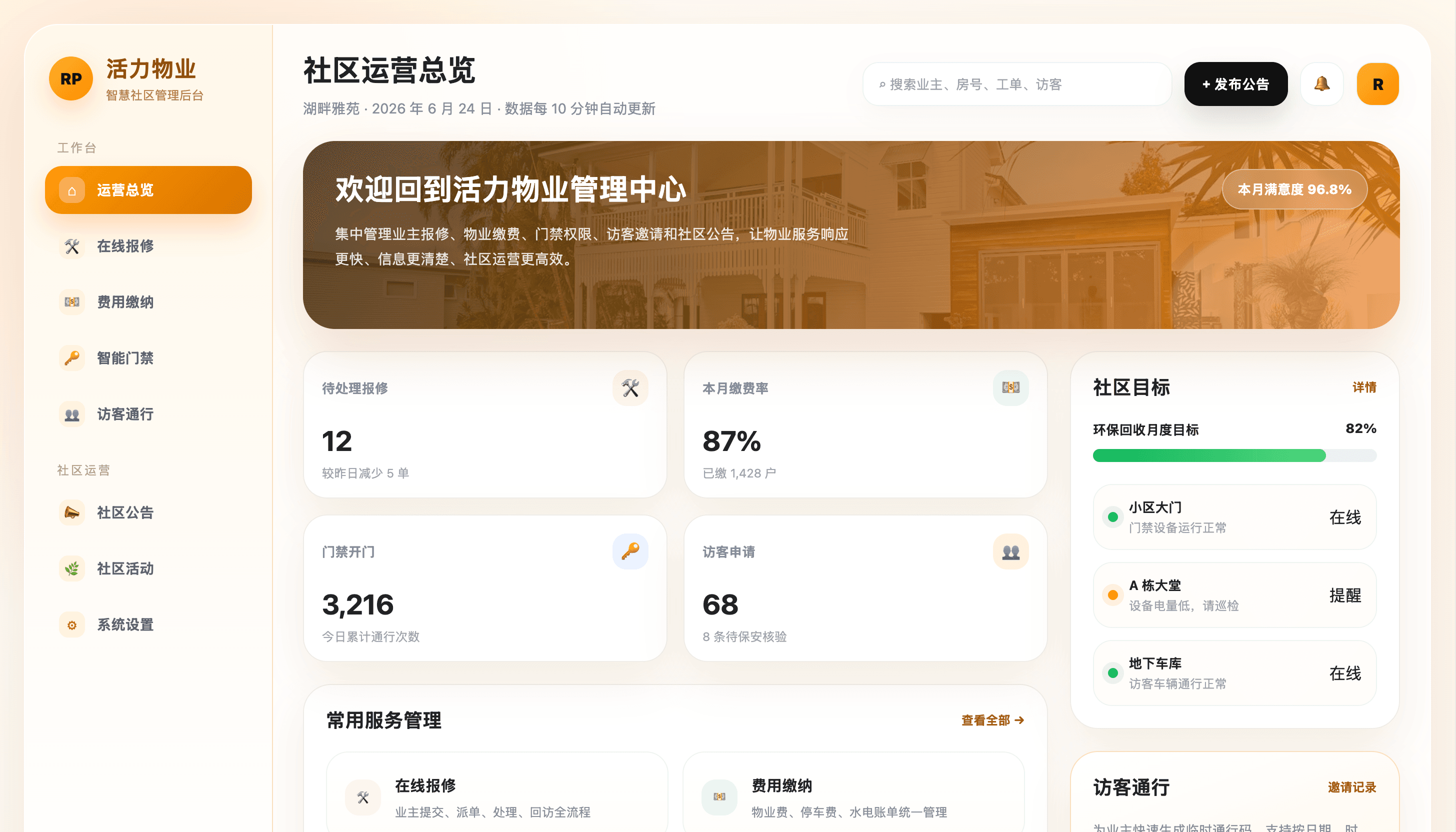Open the 门禁开门 stat card
Image resolution: width=1456 pixels, height=832 pixels.
pyautogui.click(x=485, y=588)
